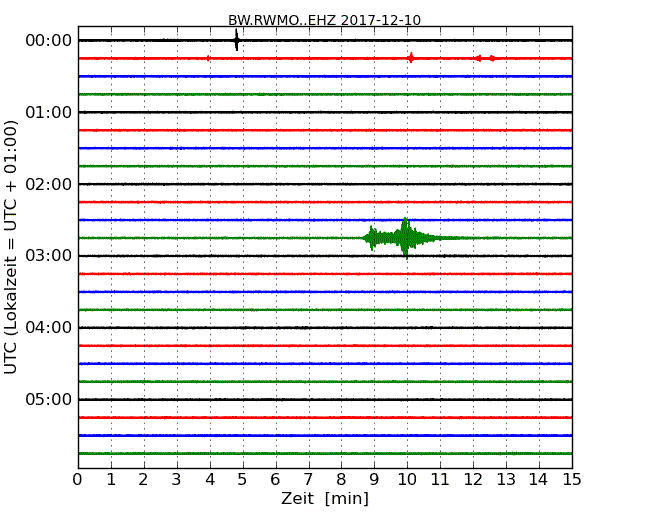The width and height of the screenshot is (650, 520).
Task: Click x-axis tick label 4
Action: coord(210,480)
